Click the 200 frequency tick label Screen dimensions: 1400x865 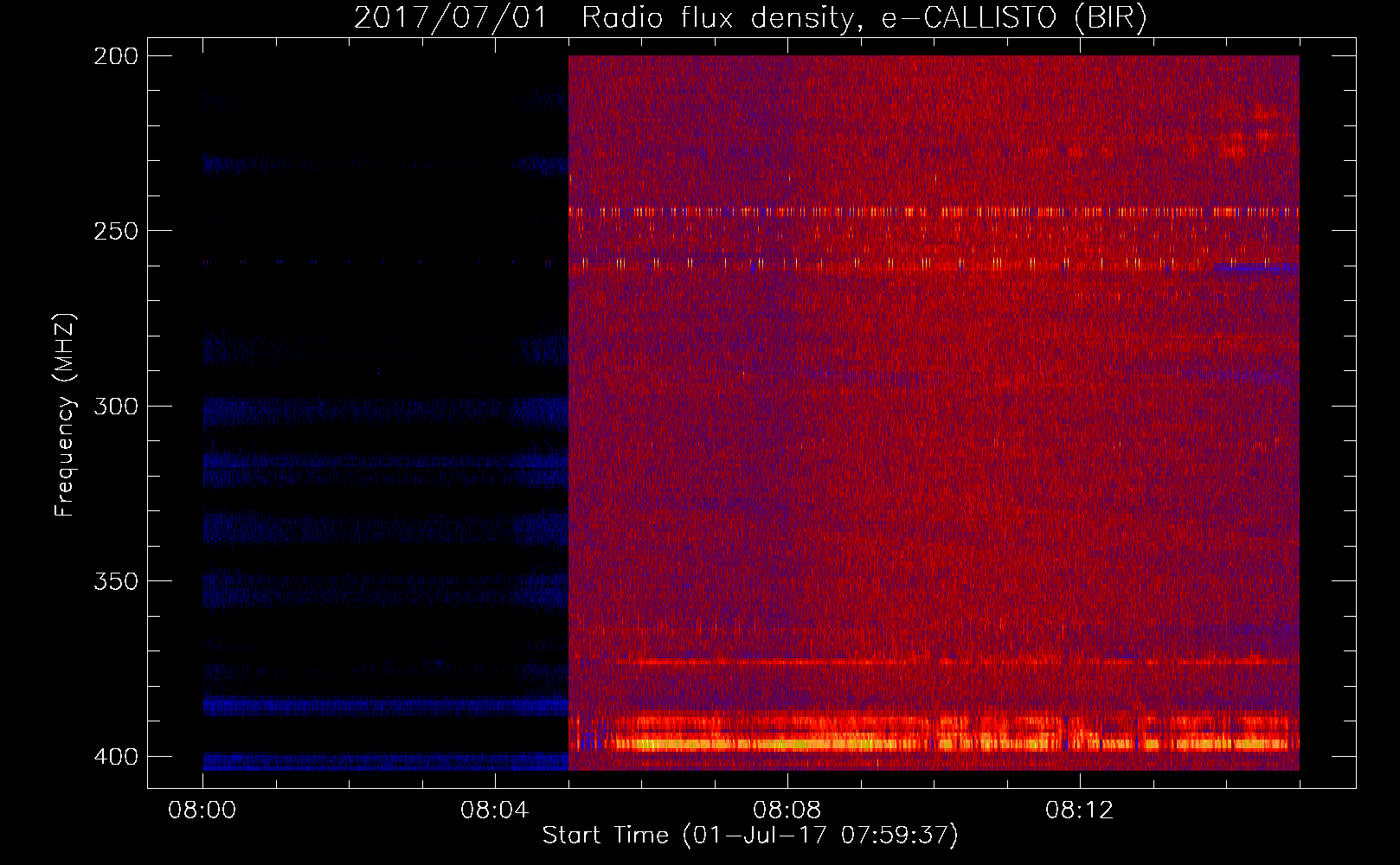(116, 56)
